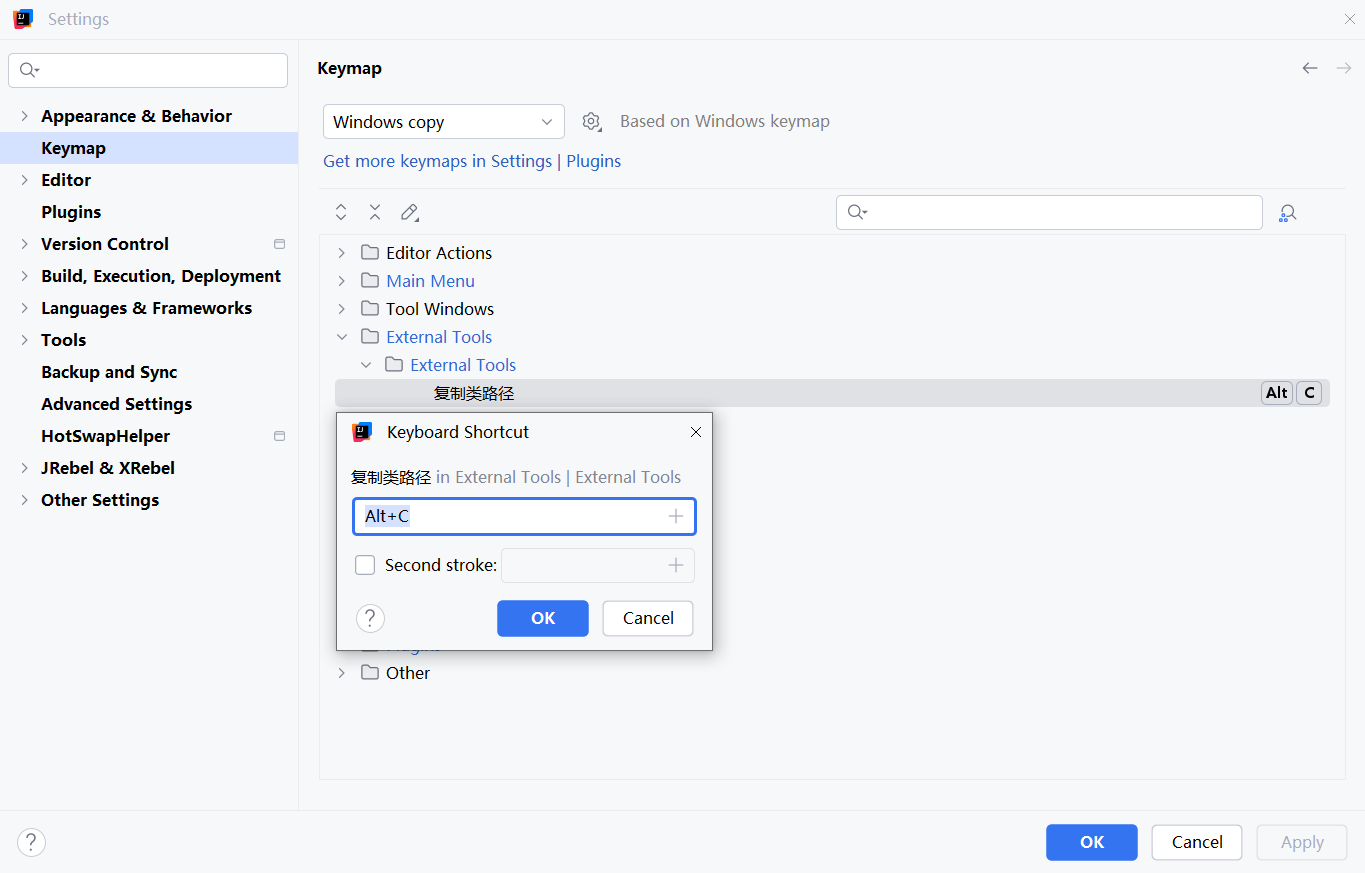
Task: Expand the Editor Actions folder
Action: 342,253
